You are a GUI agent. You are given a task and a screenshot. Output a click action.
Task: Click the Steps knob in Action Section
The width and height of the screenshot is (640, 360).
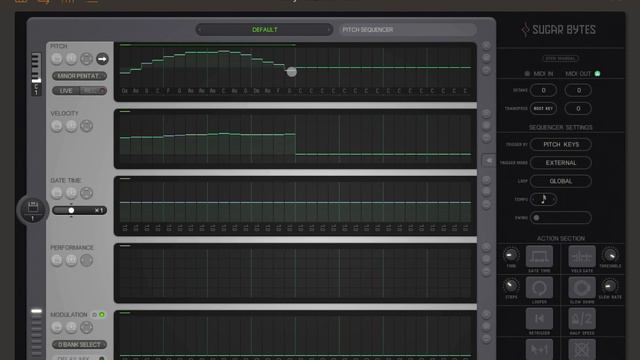click(511, 286)
